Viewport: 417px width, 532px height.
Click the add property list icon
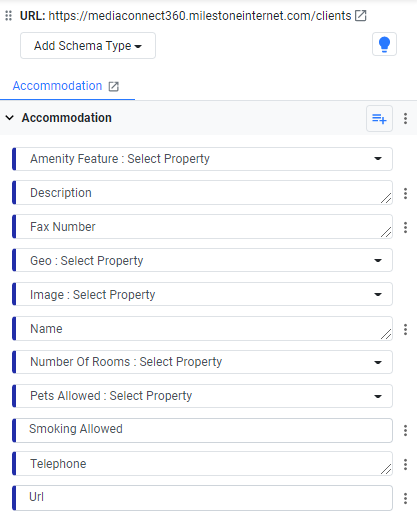[x=379, y=118]
